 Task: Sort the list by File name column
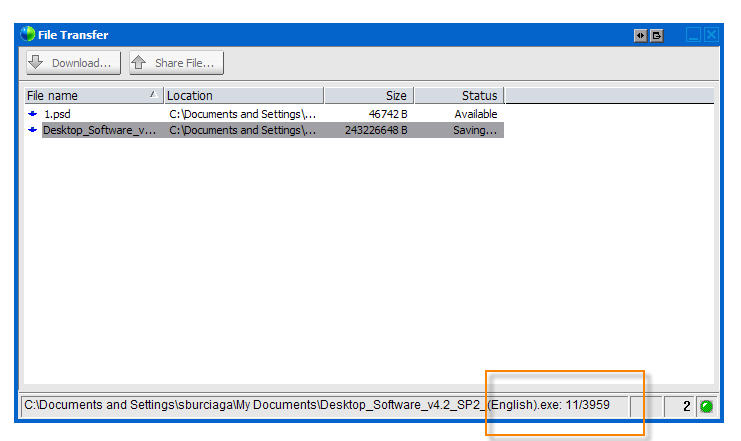[92, 96]
